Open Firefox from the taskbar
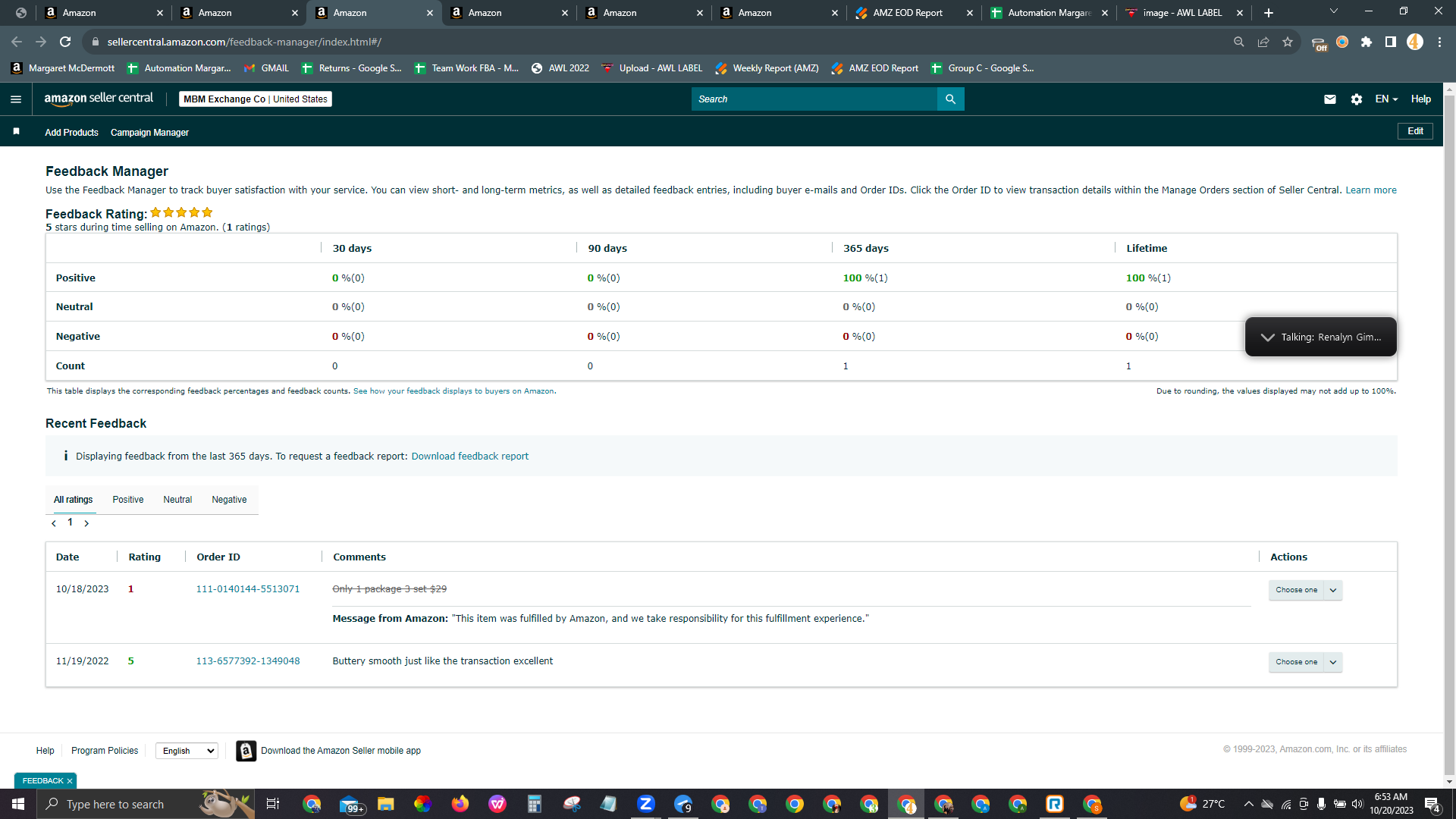 click(x=460, y=804)
